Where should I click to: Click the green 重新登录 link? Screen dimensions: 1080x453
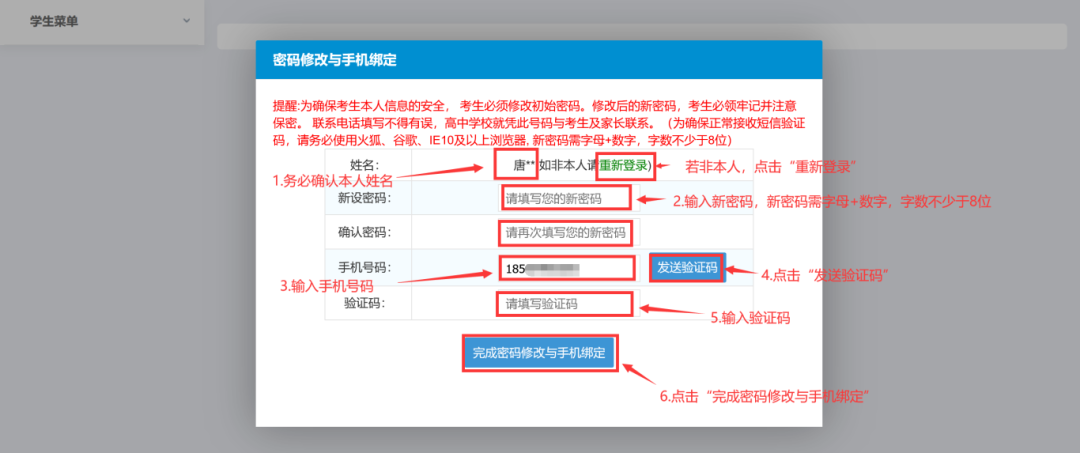pos(621,165)
